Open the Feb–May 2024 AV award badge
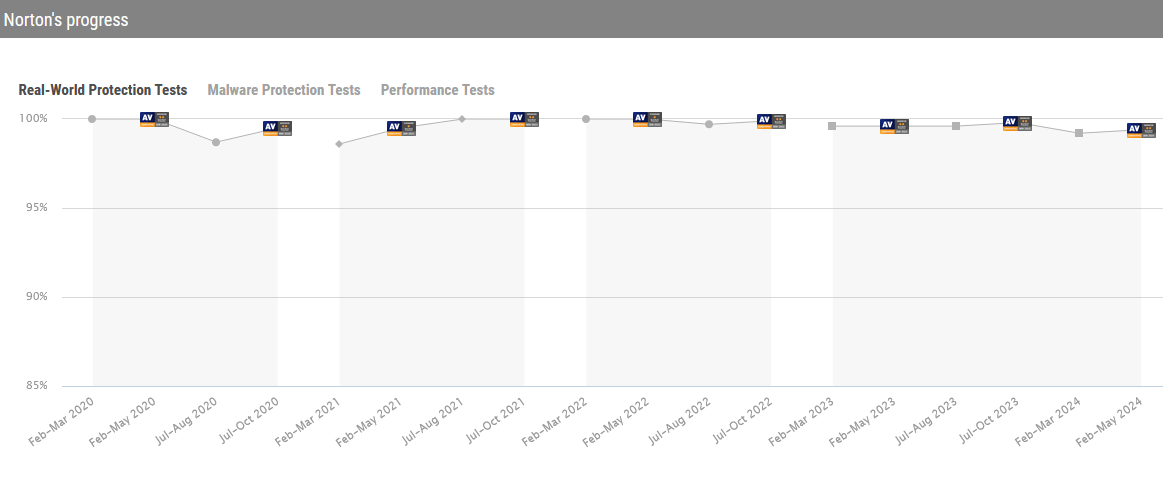Image resolution: width=1163 pixels, height=495 pixels. coord(1141,131)
